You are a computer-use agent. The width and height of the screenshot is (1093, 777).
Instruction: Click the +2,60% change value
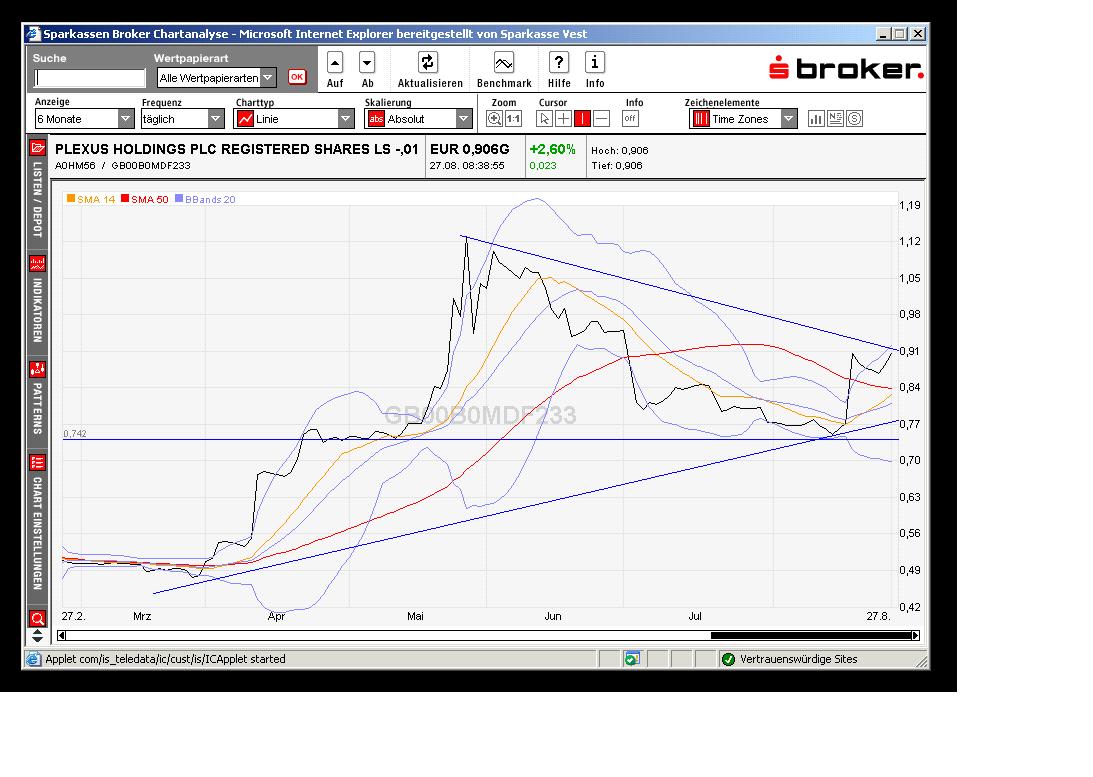[552, 149]
